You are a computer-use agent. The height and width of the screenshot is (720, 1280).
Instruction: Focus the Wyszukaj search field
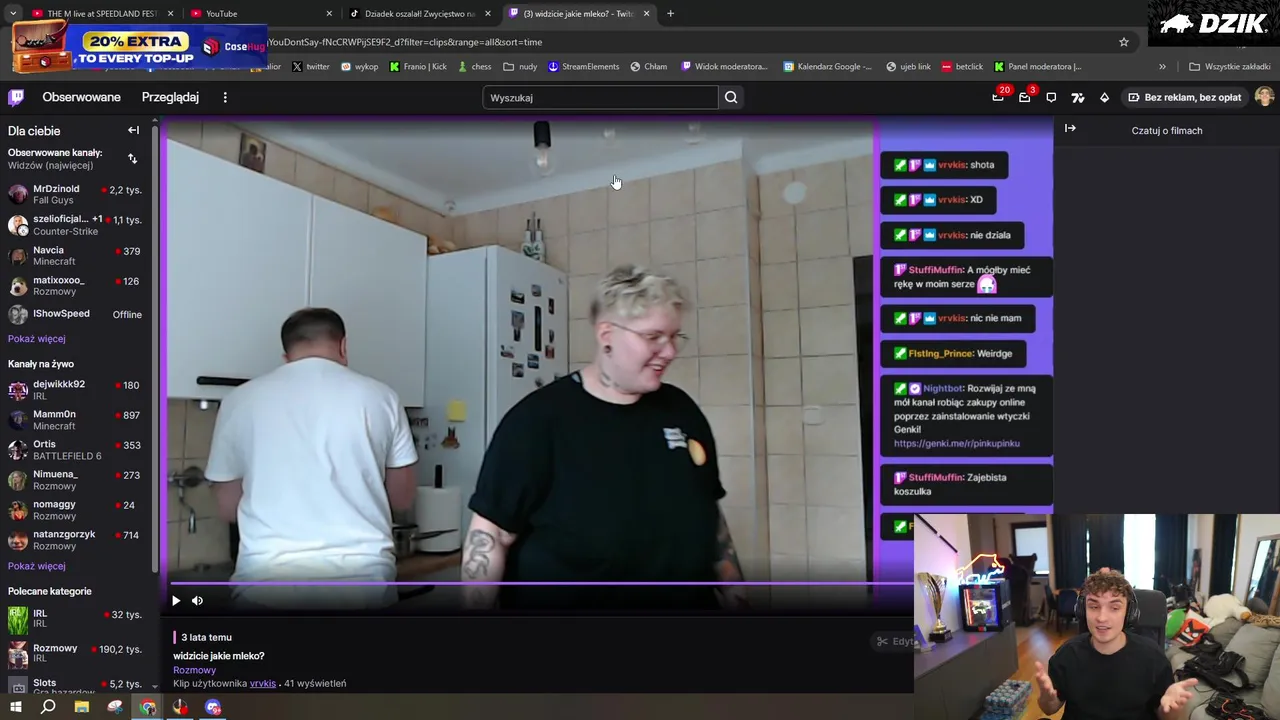[x=600, y=97]
